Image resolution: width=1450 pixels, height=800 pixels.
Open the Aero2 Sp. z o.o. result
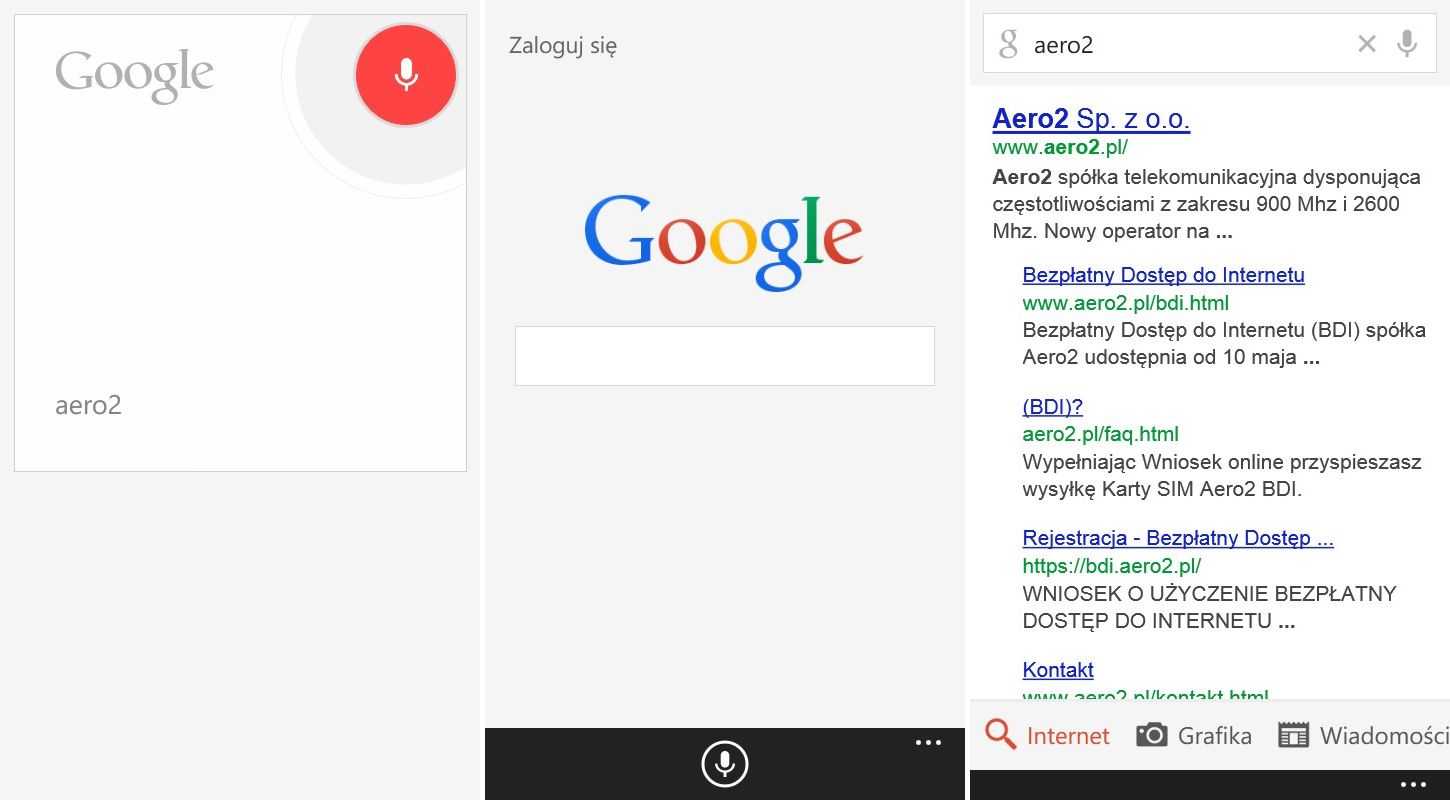[1091, 119]
